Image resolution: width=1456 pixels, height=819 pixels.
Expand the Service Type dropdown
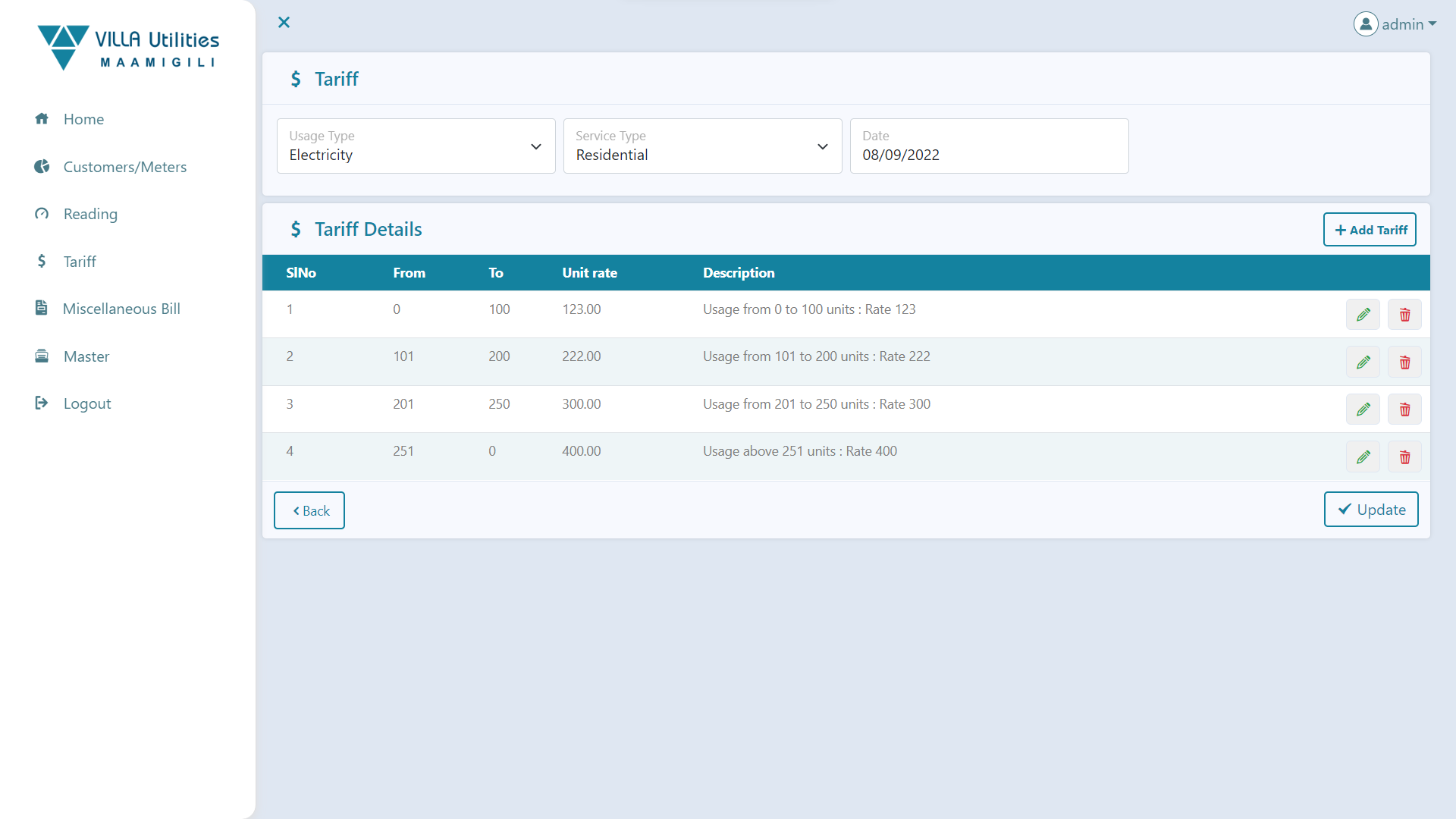click(x=702, y=146)
